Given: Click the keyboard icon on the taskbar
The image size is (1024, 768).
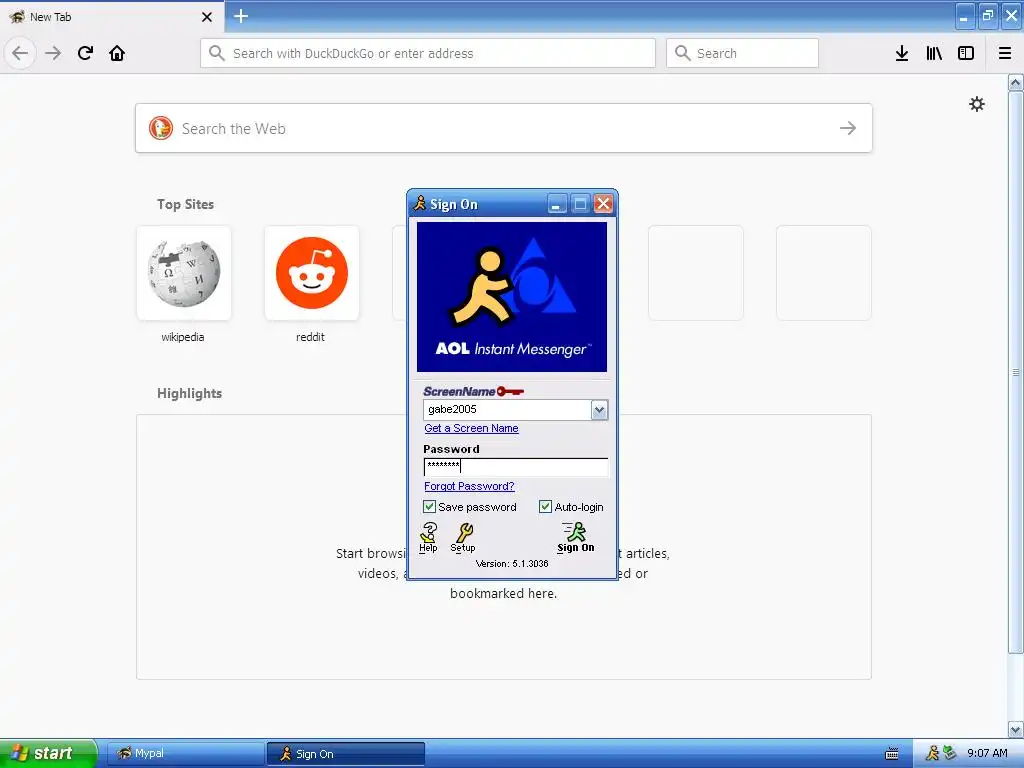Looking at the screenshot, I should (891, 754).
